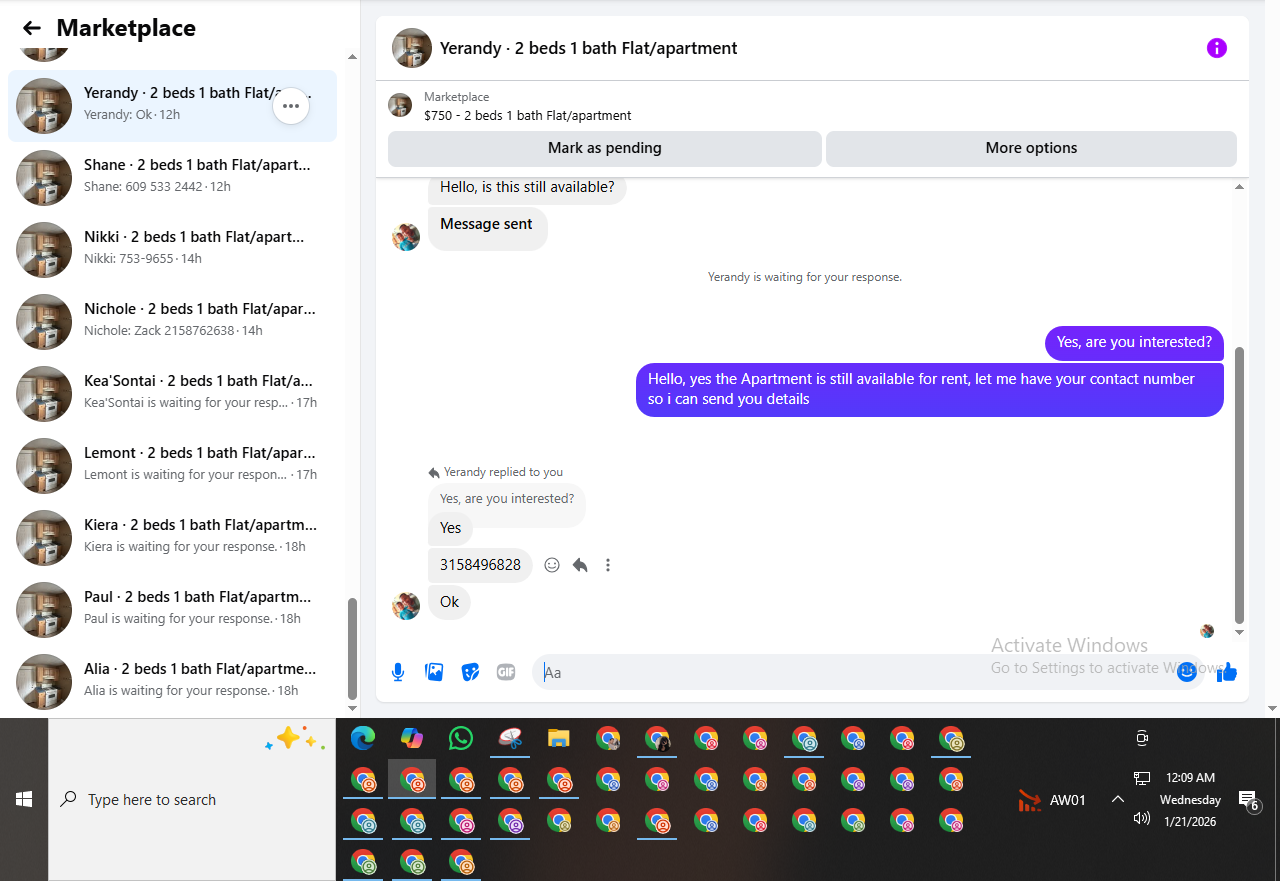Click the conversation list scrollbar thumb

352,649
